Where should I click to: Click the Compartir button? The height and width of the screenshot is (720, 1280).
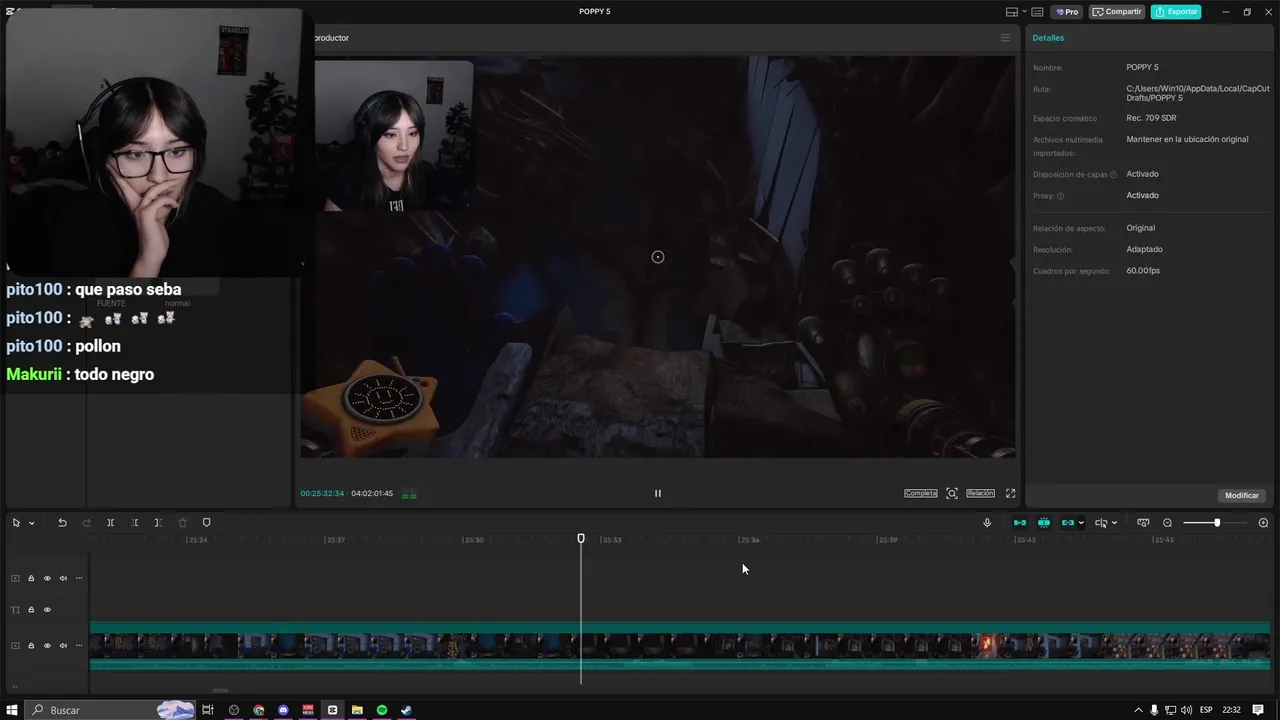pos(1117,12)
